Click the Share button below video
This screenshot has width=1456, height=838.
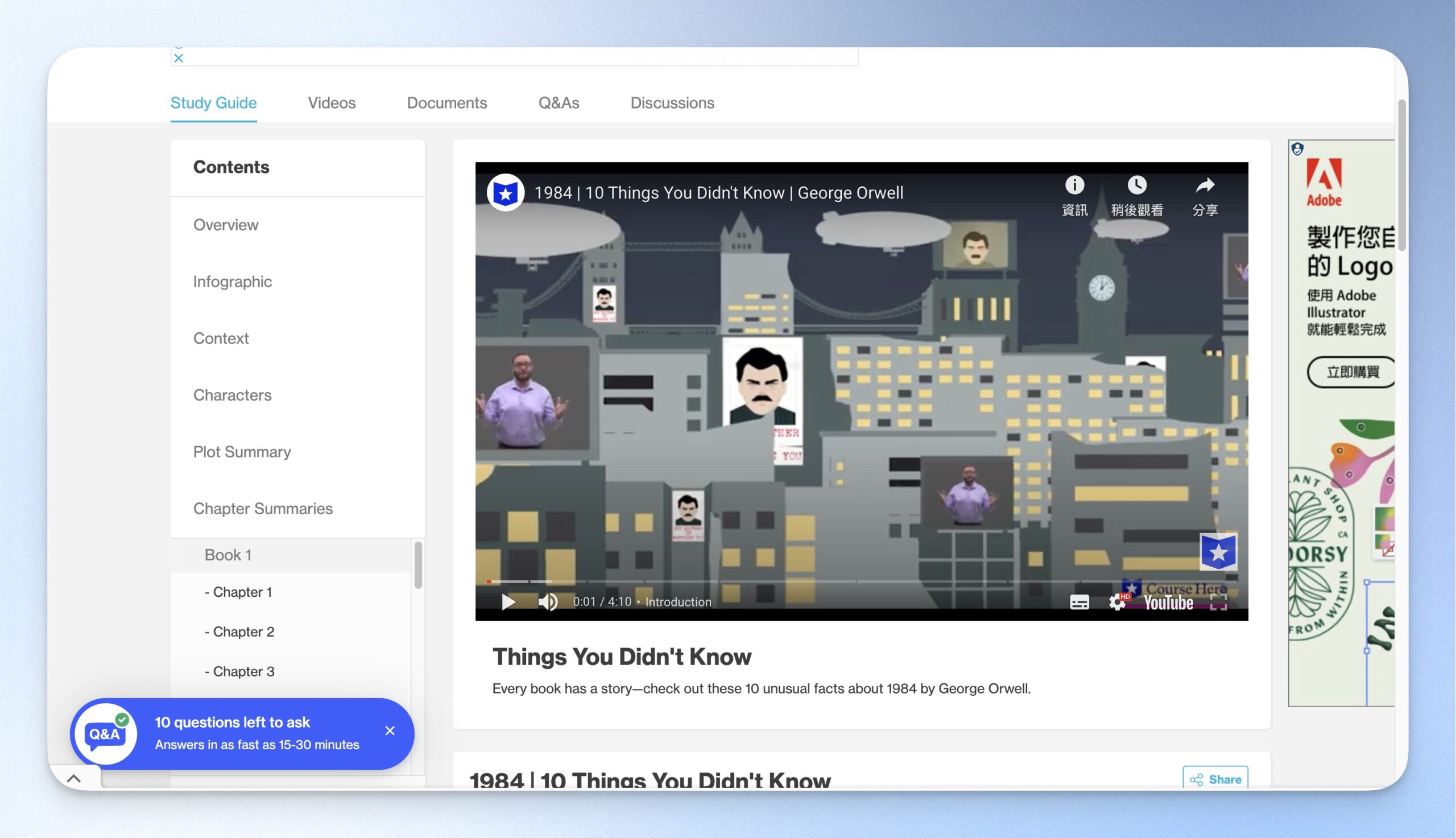pyautogui.click(x=1215, y=779)
